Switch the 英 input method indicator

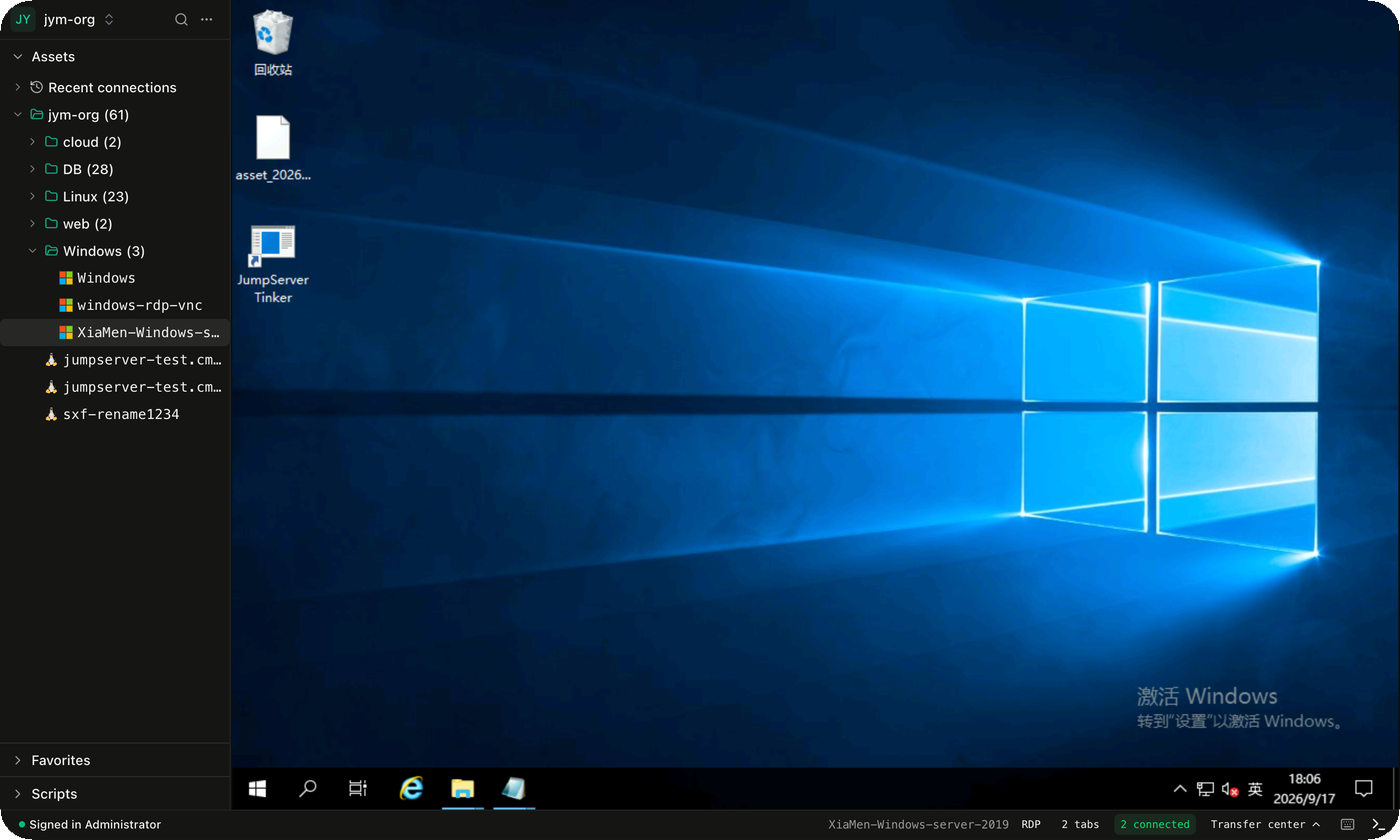point(1255,789)
